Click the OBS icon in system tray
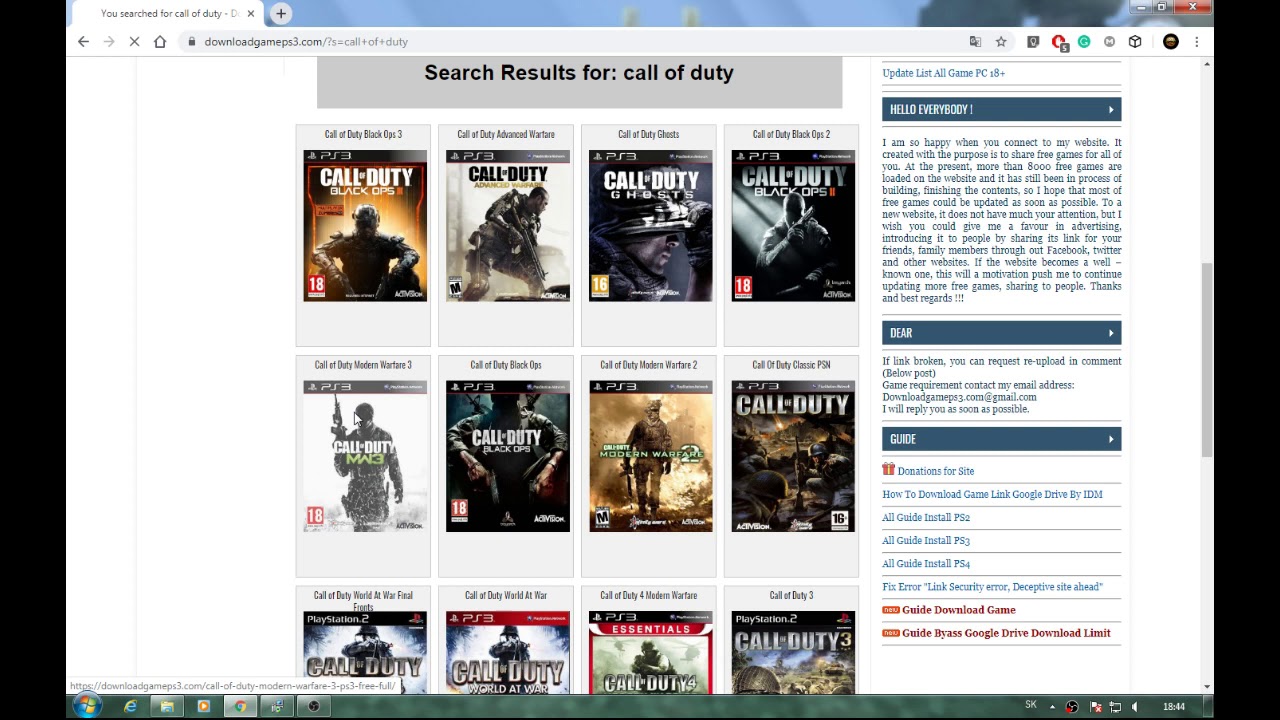Image resolution: width=1280 pixels, height=720 pixels. coord(1072,707)
